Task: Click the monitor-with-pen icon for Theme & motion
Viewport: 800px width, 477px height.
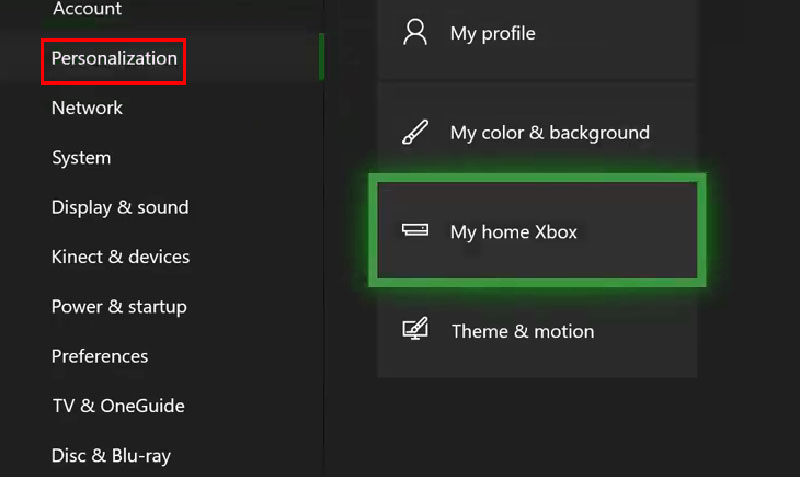Action: click(414, 330)
